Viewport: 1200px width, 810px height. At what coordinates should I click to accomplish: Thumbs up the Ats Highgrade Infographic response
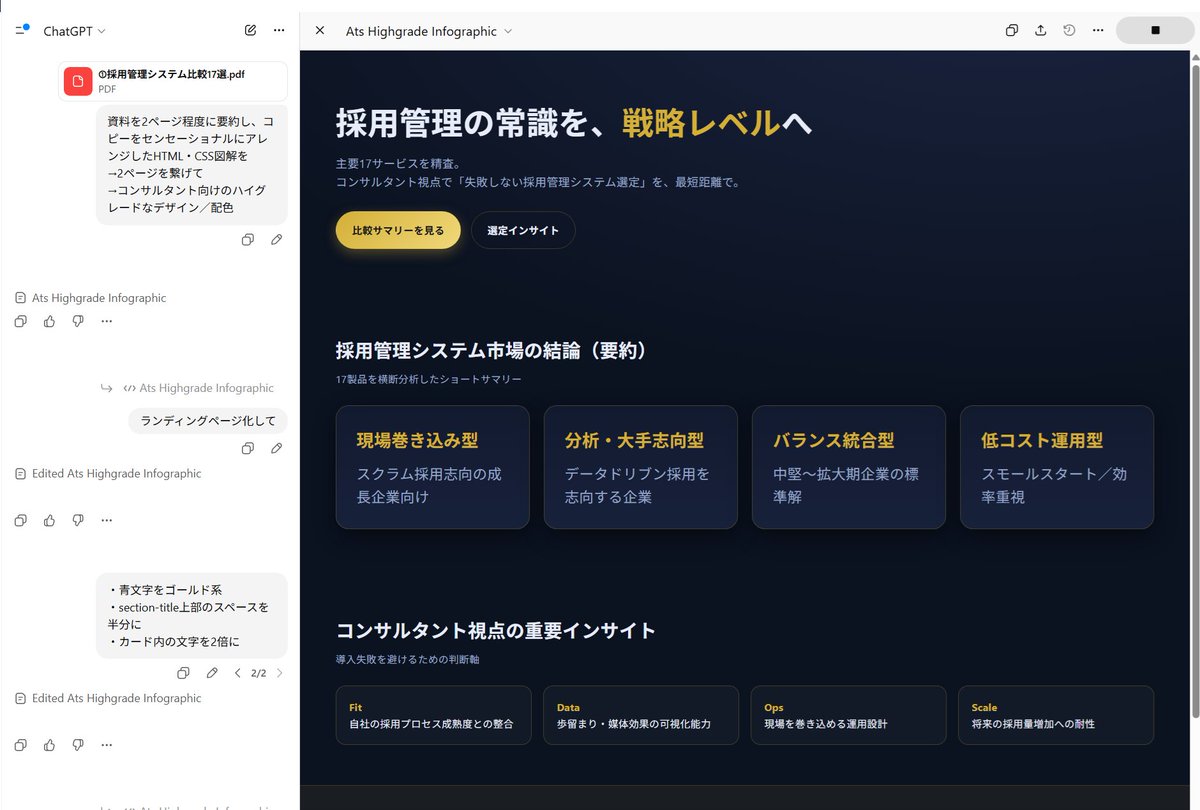click(x=49, y=320)
